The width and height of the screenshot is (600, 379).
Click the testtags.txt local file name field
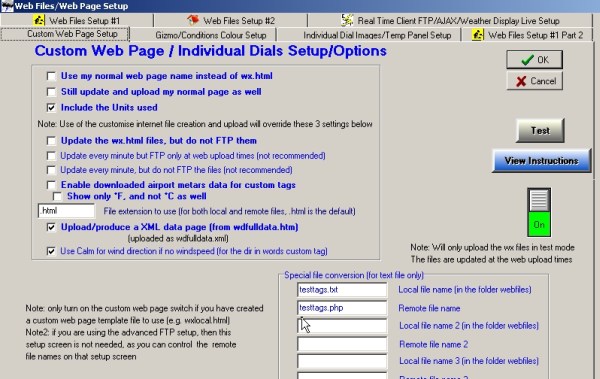tap(342, 290)
